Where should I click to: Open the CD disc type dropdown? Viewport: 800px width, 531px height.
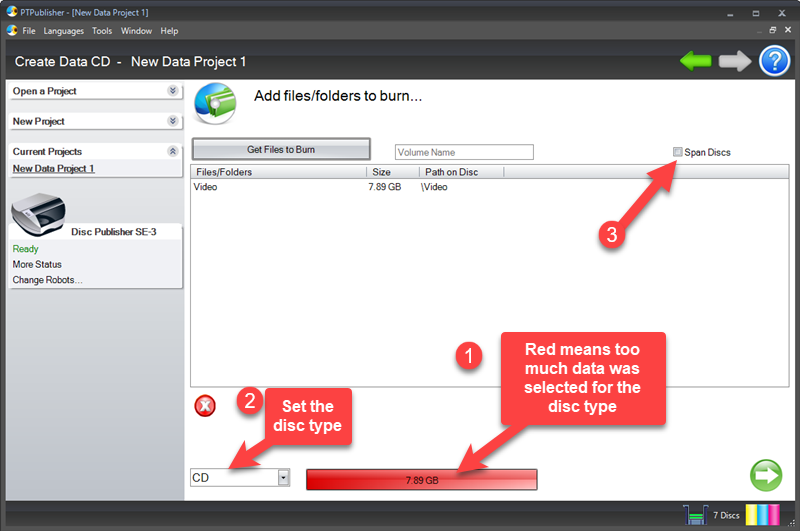[283, 478]
